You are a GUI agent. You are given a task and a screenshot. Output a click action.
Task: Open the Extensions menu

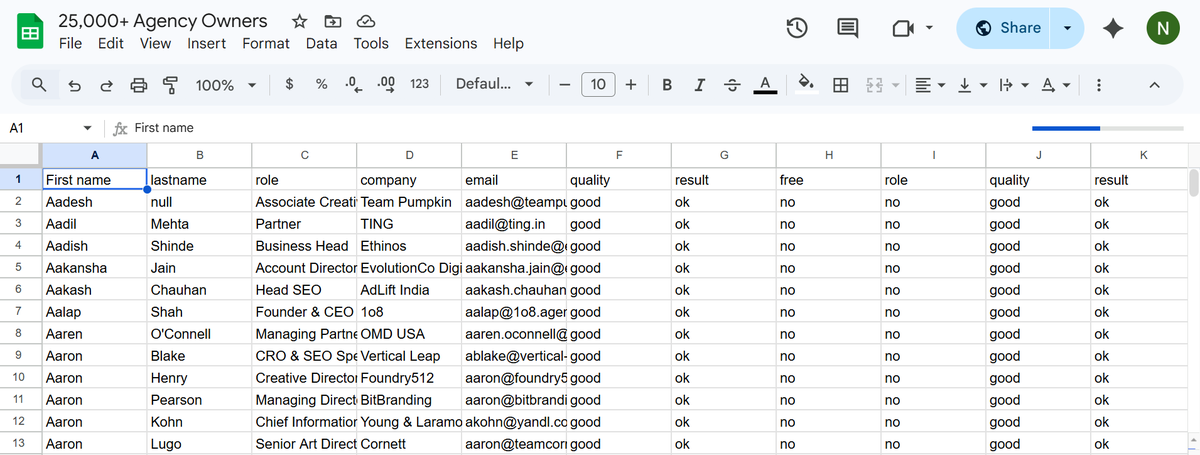(x=441, y=43)
